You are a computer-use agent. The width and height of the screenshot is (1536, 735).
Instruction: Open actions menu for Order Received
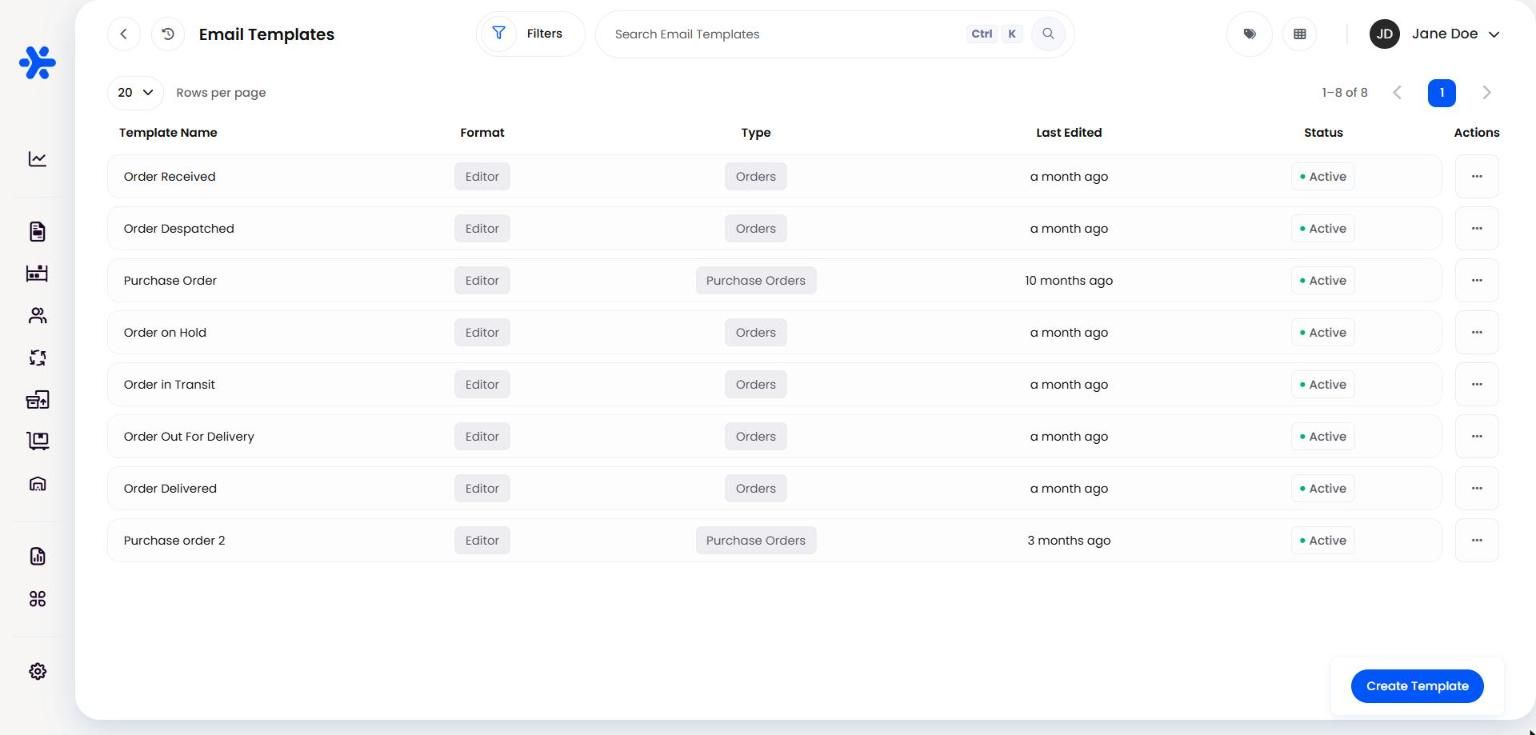(x=1477, y=177)
